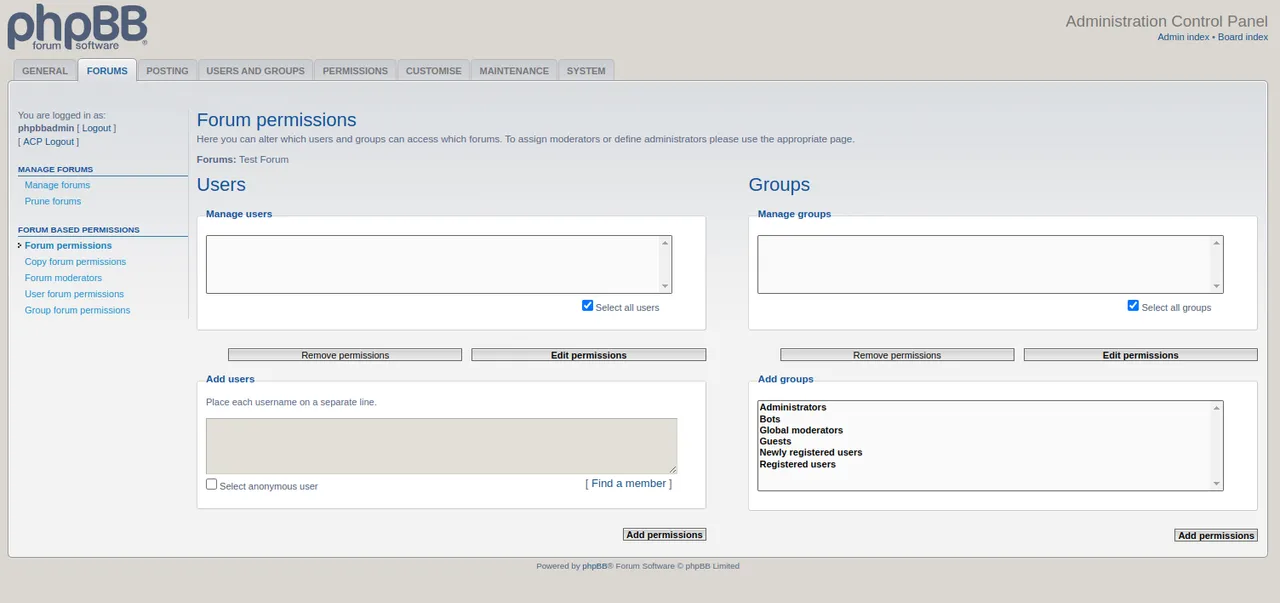Click the Board index link
Screen dimensions: 1280x603
tap(1243, 37)
